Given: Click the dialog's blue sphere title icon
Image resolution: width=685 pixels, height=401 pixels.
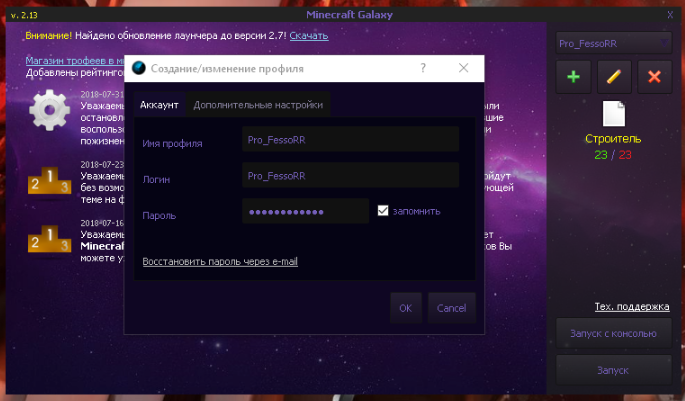Looking at the screenshot, I should coord(138,68).
